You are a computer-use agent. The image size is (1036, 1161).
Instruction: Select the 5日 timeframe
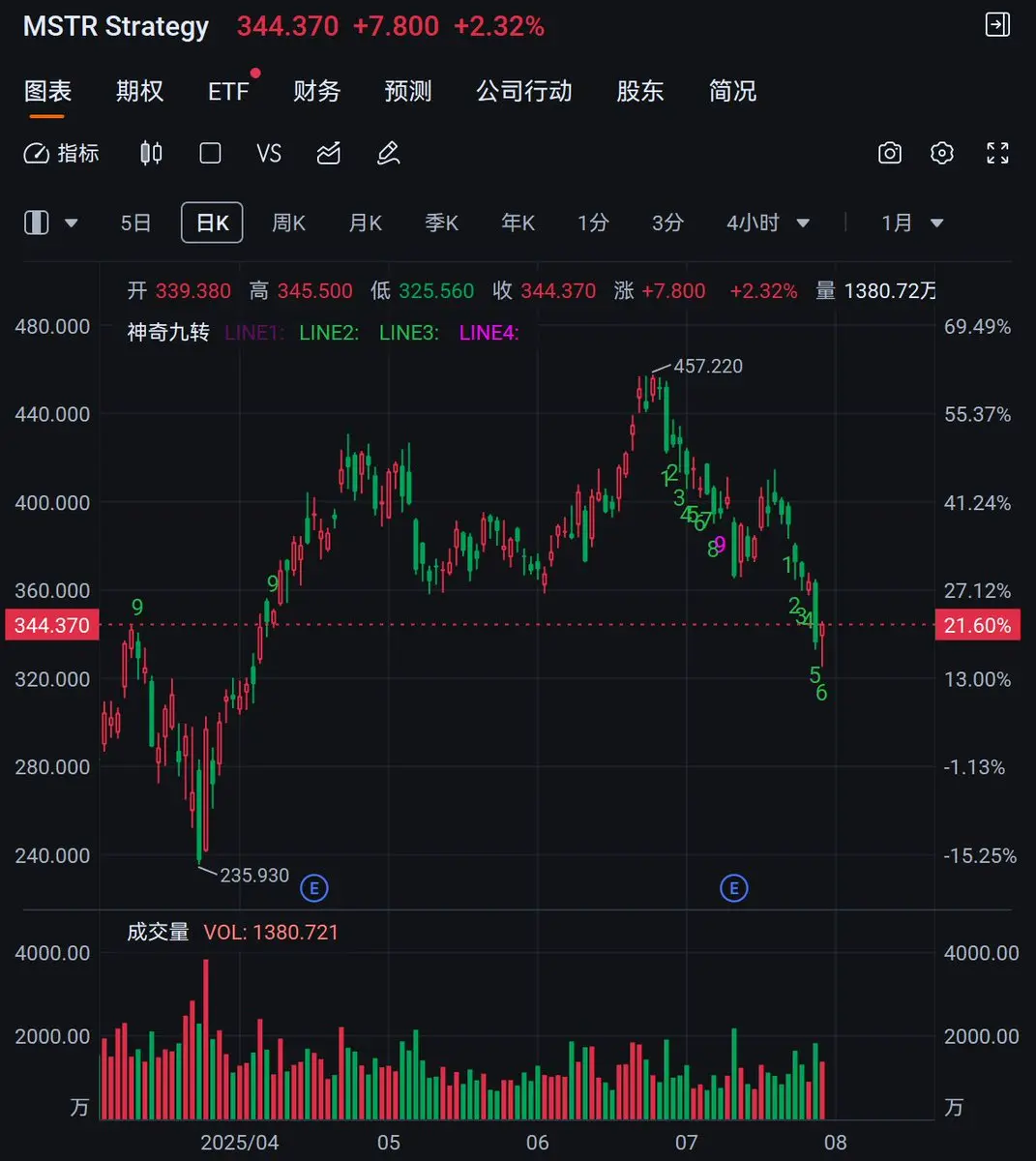[x=135, y=223]
